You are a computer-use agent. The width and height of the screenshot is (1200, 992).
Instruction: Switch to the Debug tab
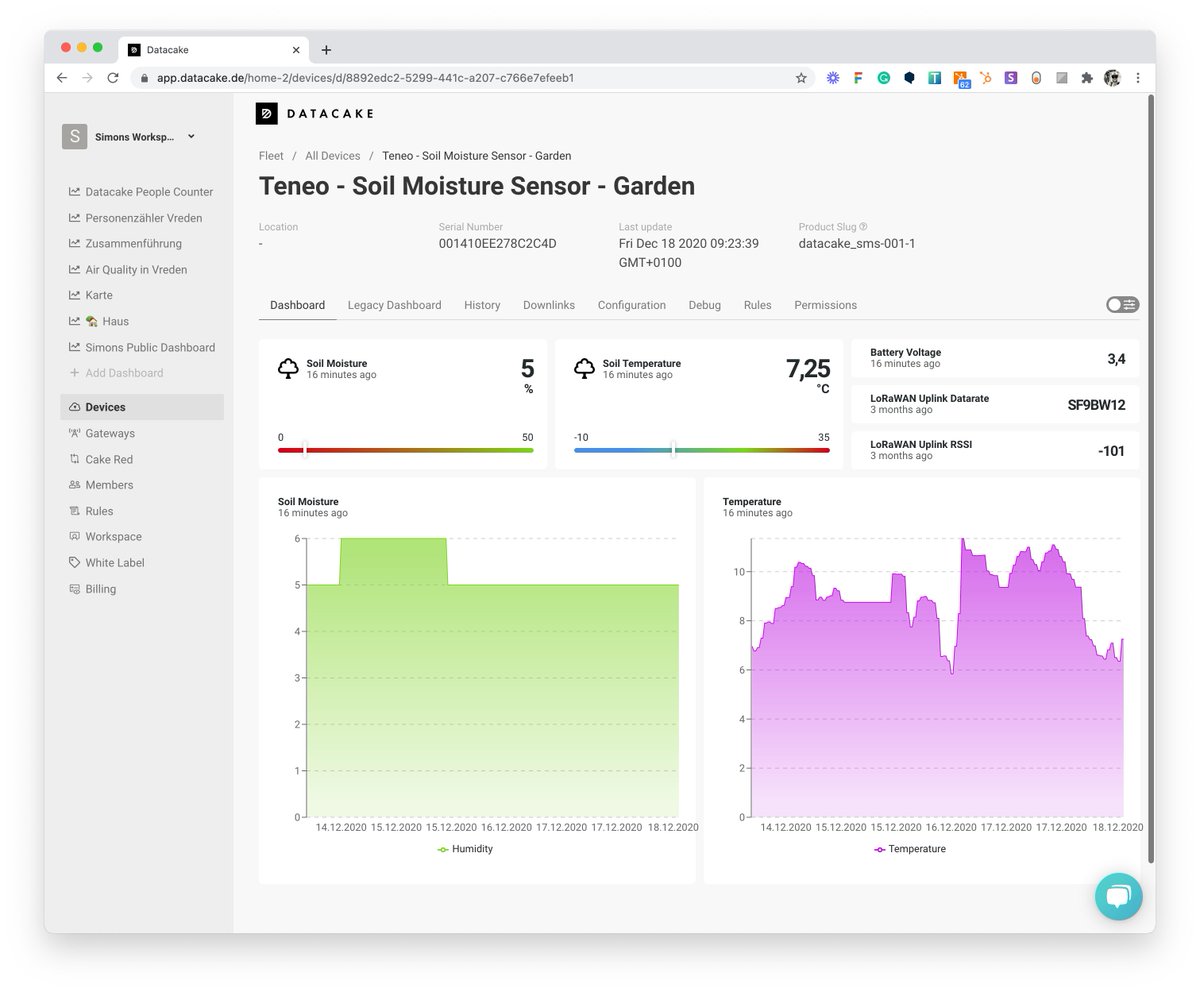705,305
